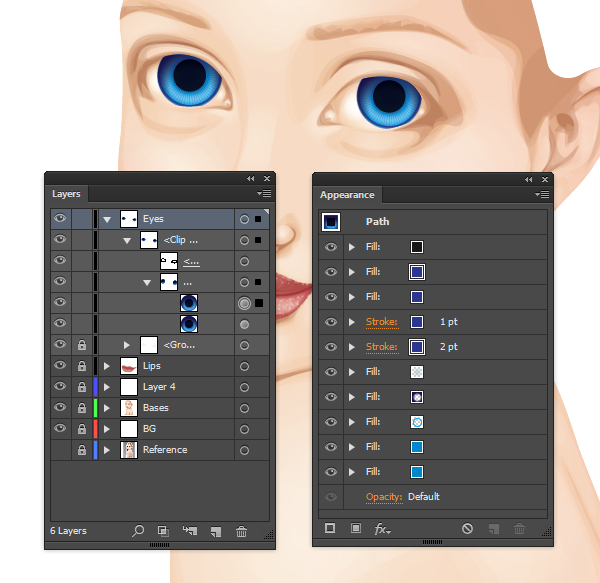Click Add New Stroke icon in Appearance panel

[x=330, y=528]
